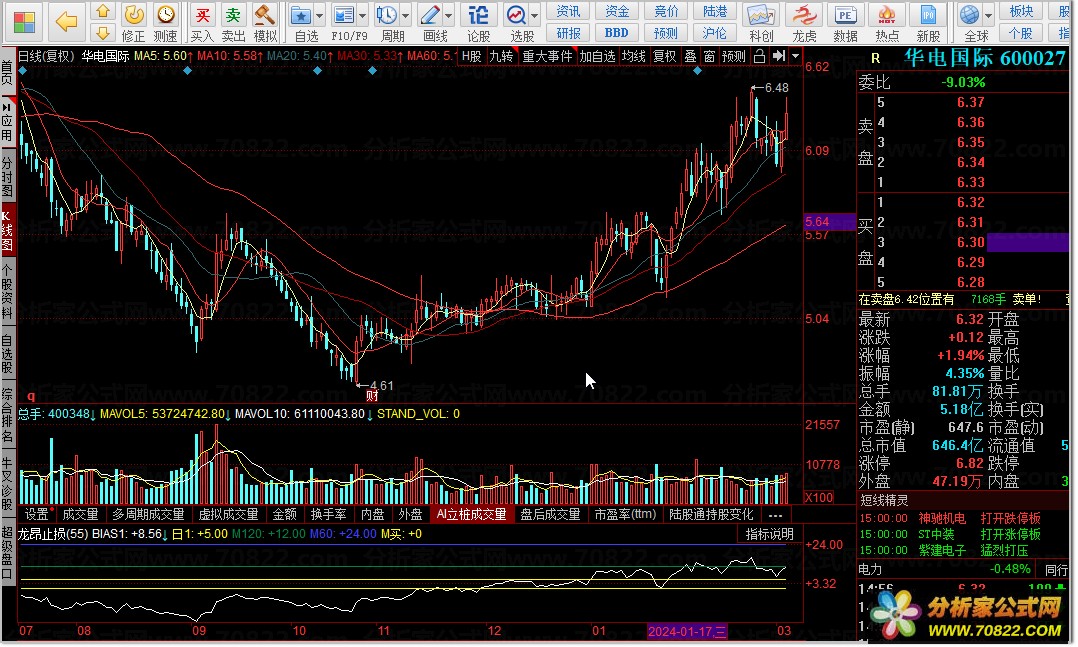Open more indicator tabs via the ellipsis

(776, 514)
